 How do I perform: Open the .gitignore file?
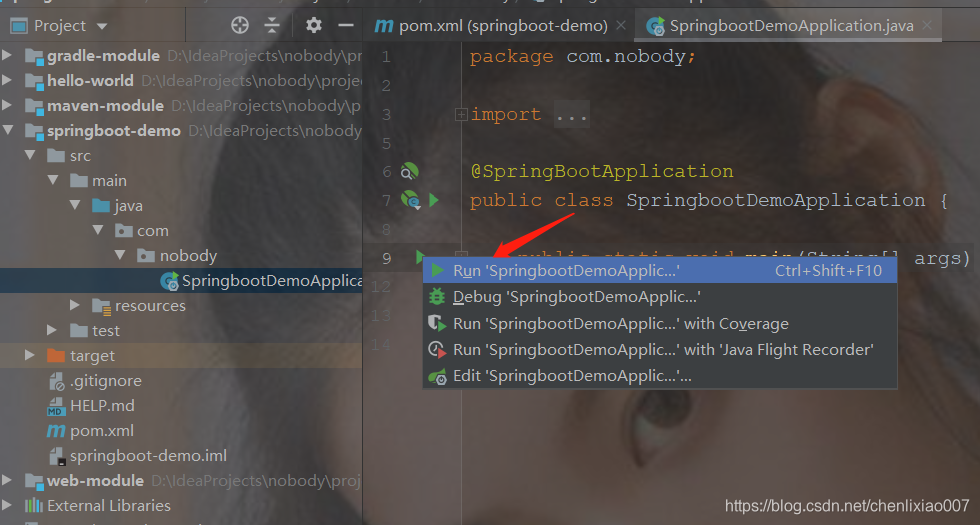click(106, 381)
